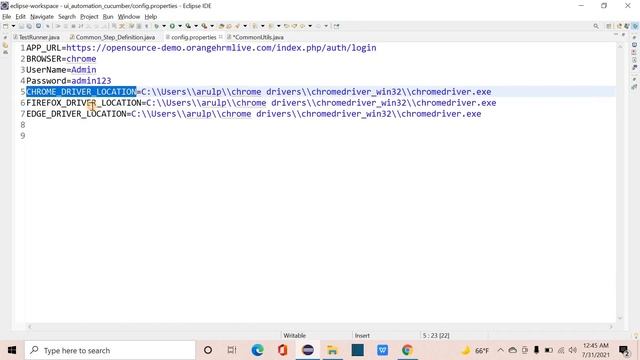Click the External Tools toolbar icon
The width and height of the screenshot is (640, 360).
pyautogui.click(x=204, y=26)
